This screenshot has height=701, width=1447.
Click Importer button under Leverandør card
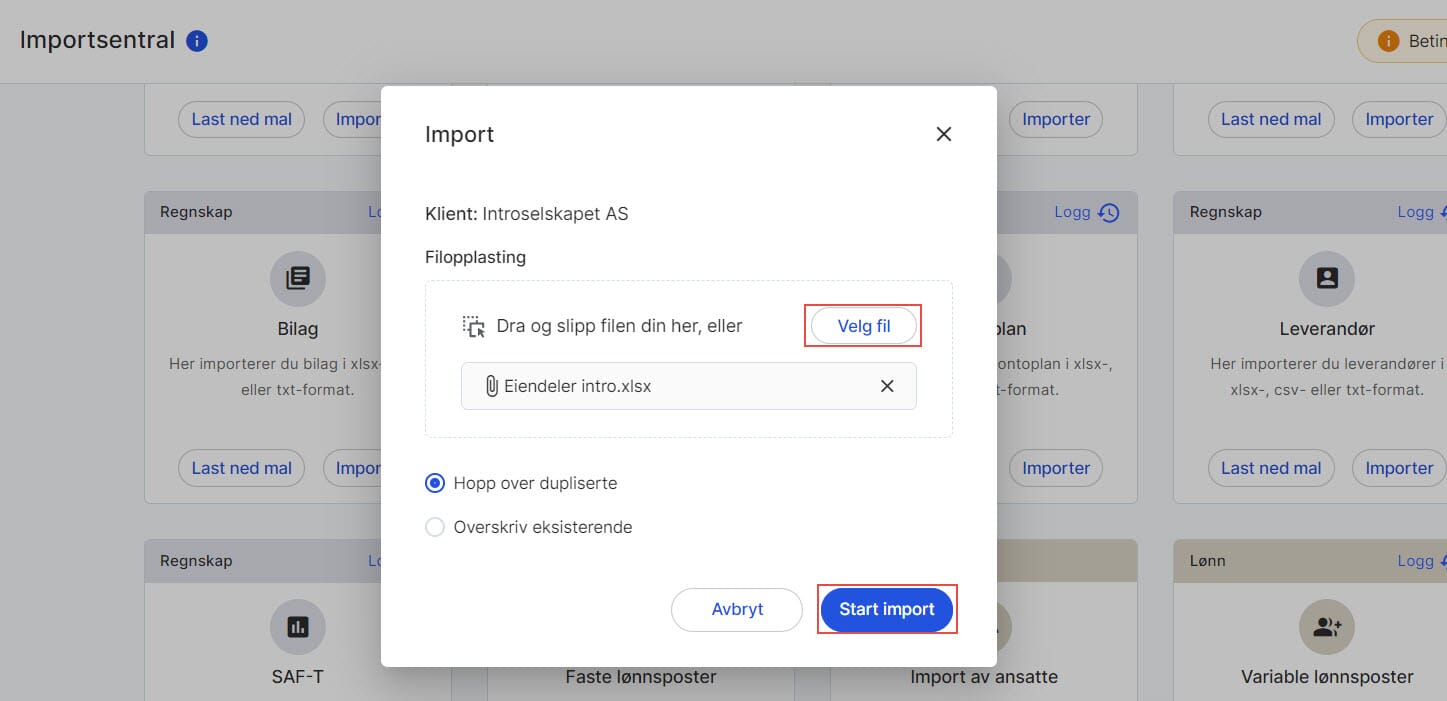pos(1399,468)
